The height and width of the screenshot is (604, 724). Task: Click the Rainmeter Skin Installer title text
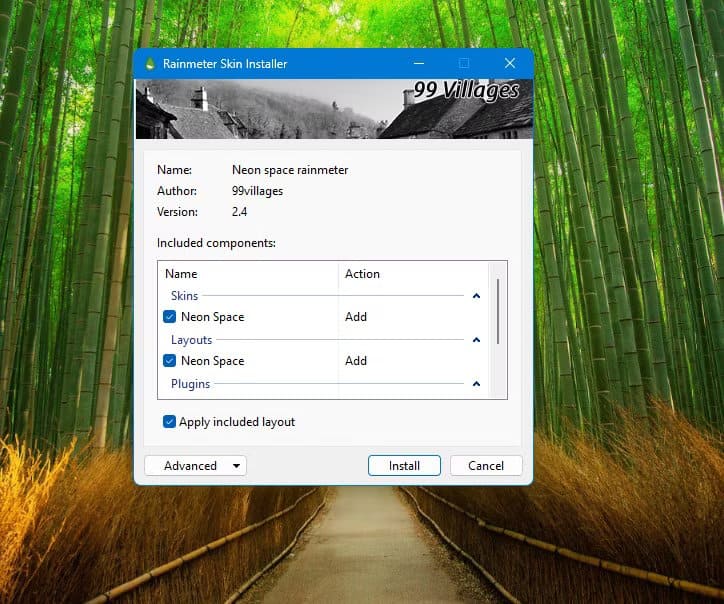point(225,64)
